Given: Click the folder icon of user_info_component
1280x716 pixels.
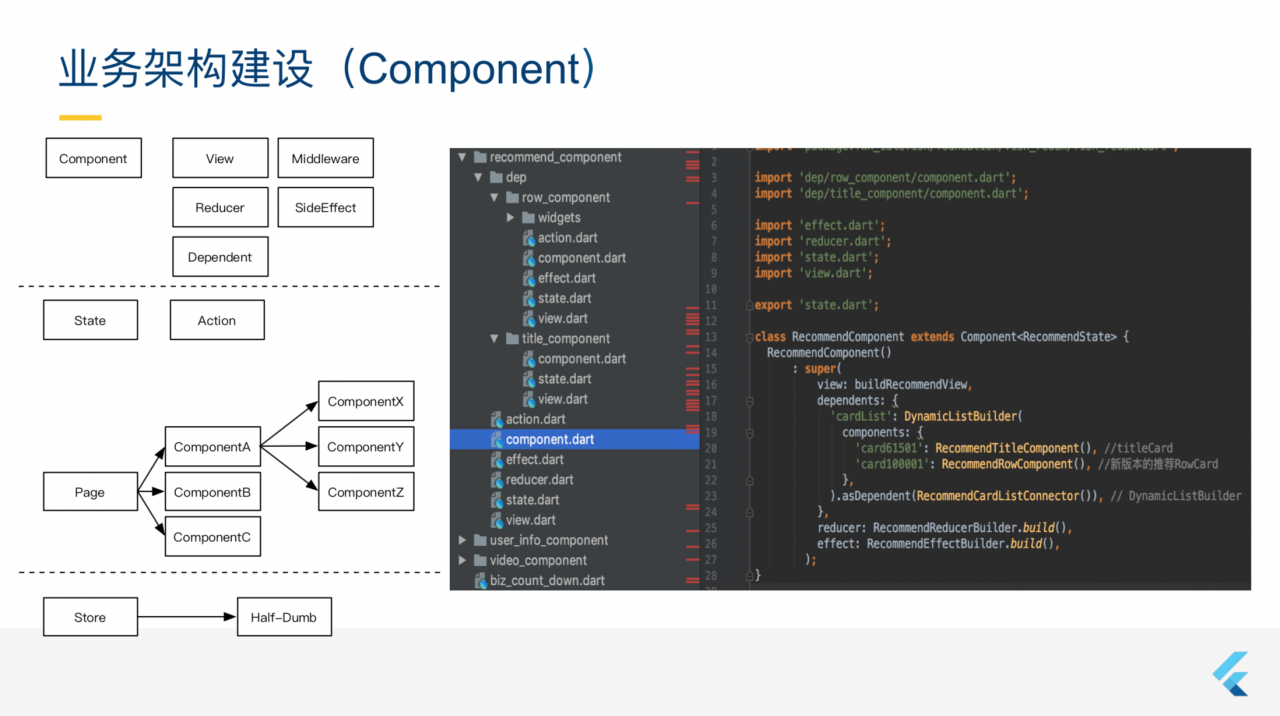Looking at the screenshot, I should (480, 541).
